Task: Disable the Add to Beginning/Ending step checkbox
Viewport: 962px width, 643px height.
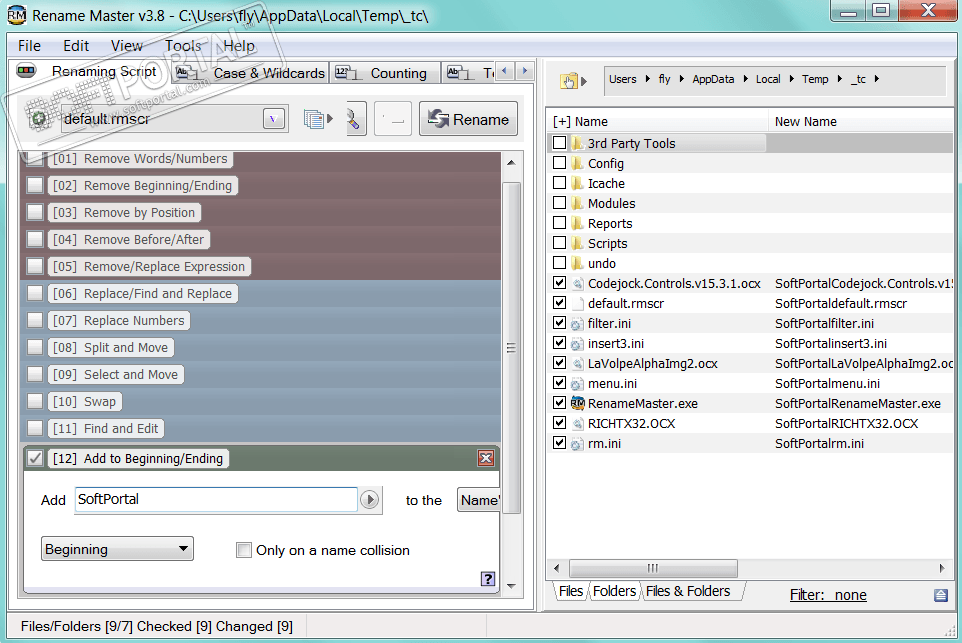Action: pyautogui.click(x=35, y=458)
